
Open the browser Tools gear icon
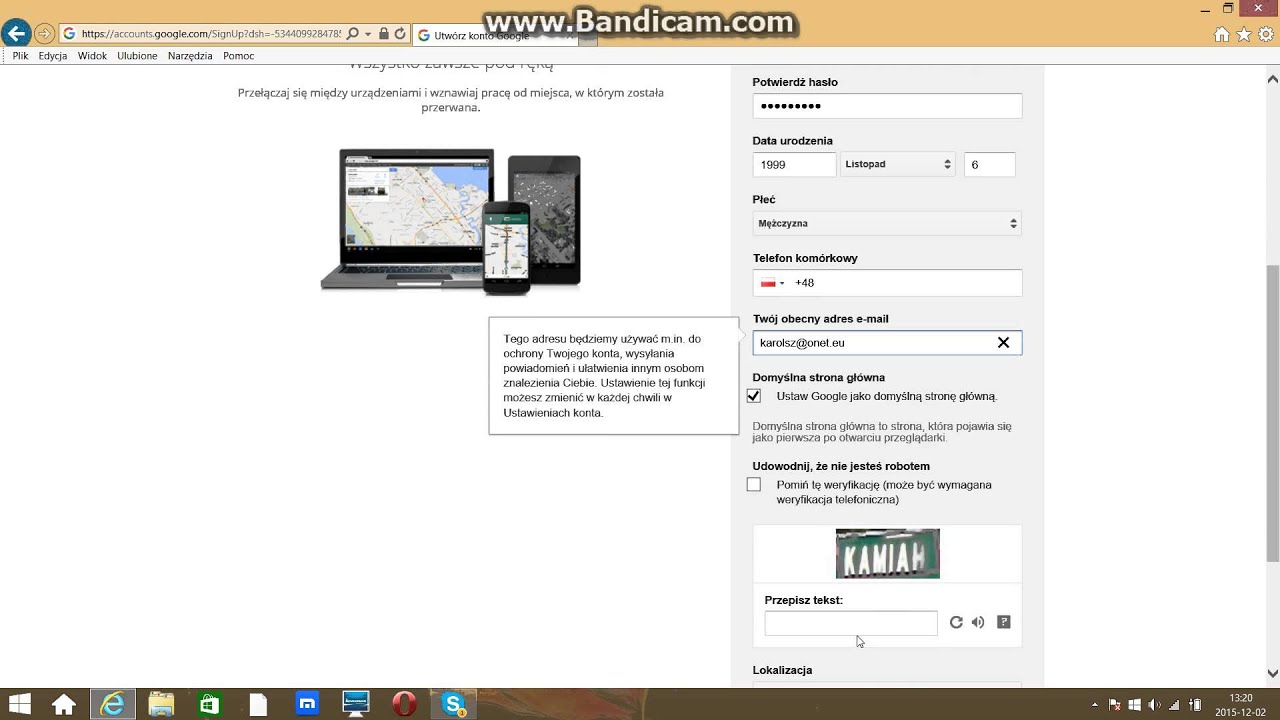1266,35
